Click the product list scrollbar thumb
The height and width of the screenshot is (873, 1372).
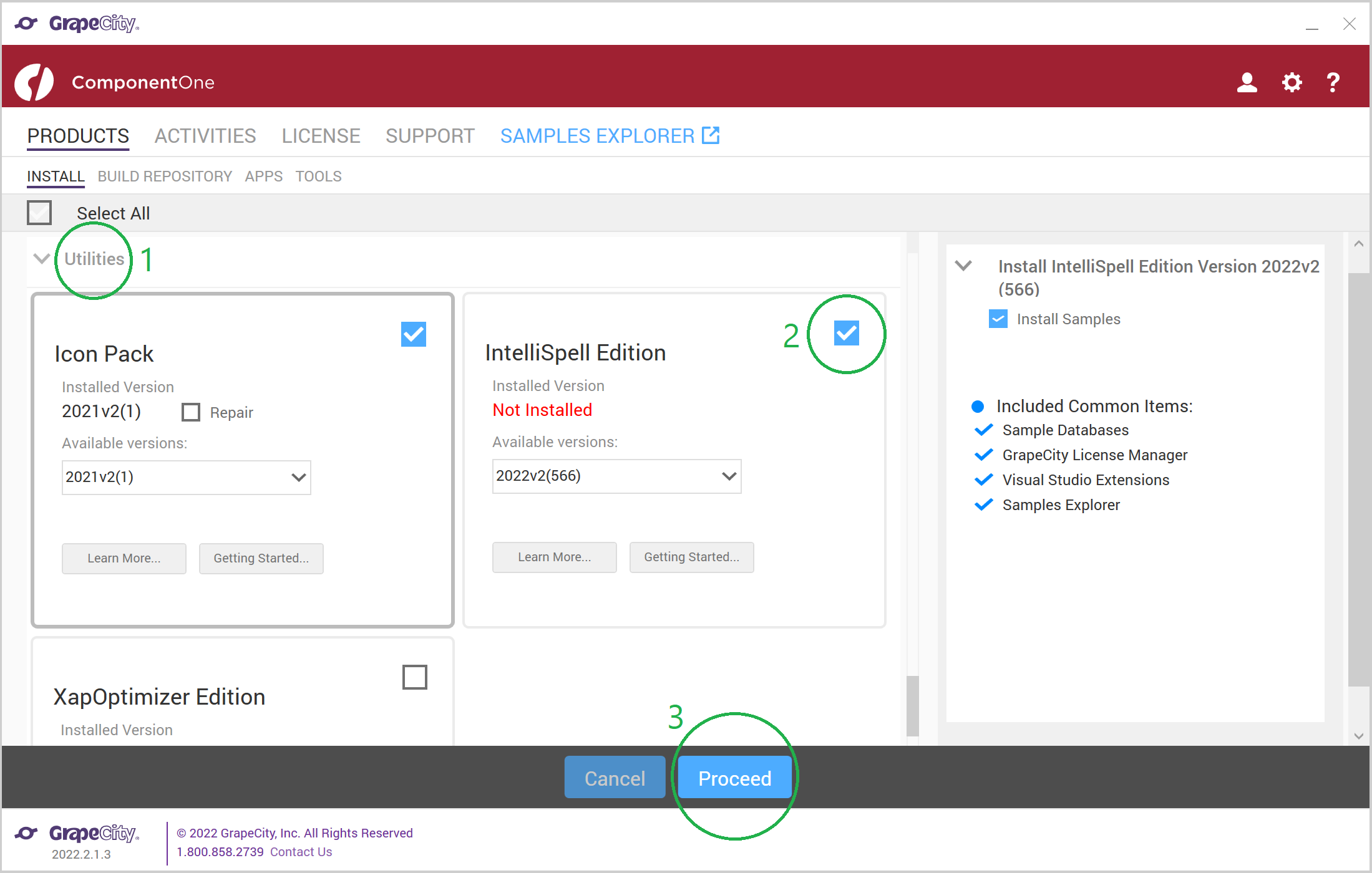[x=913, y=707]
